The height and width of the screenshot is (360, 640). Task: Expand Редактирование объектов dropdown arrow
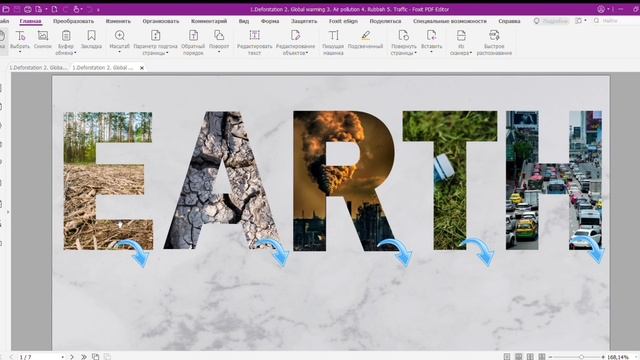click(x=307, y=53)
